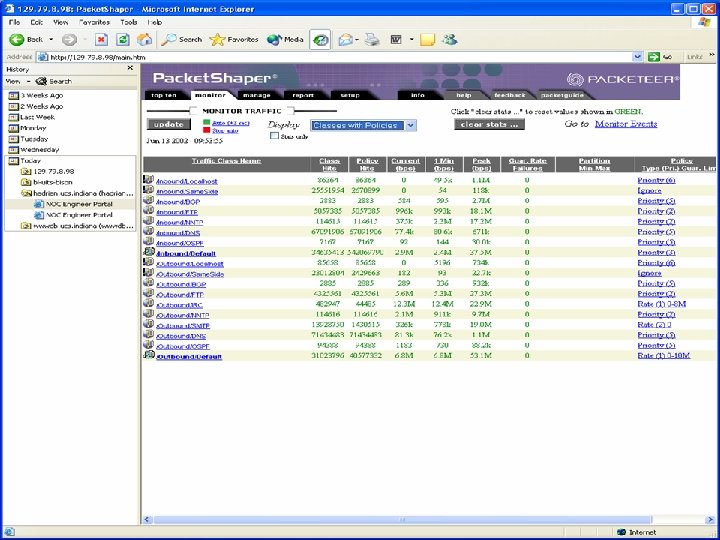Click the green Auto indicator square
This screenshot has width=720, height=540.
207,123
